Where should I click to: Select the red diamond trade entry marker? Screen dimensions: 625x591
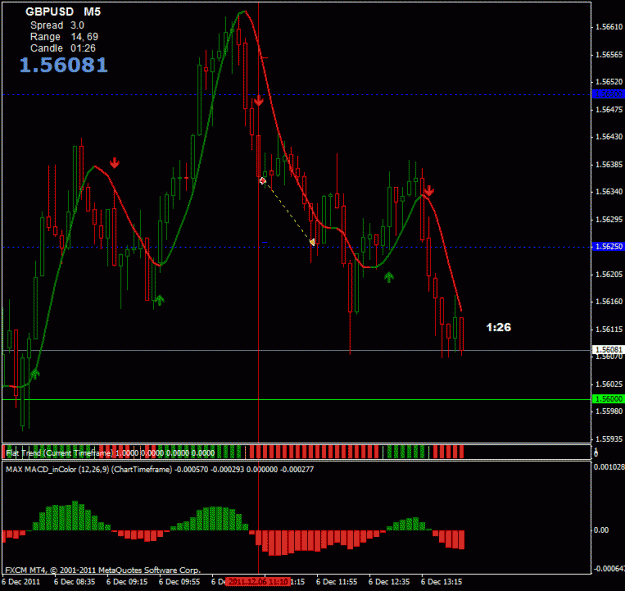pyautogui.click(x=262, y=181)
